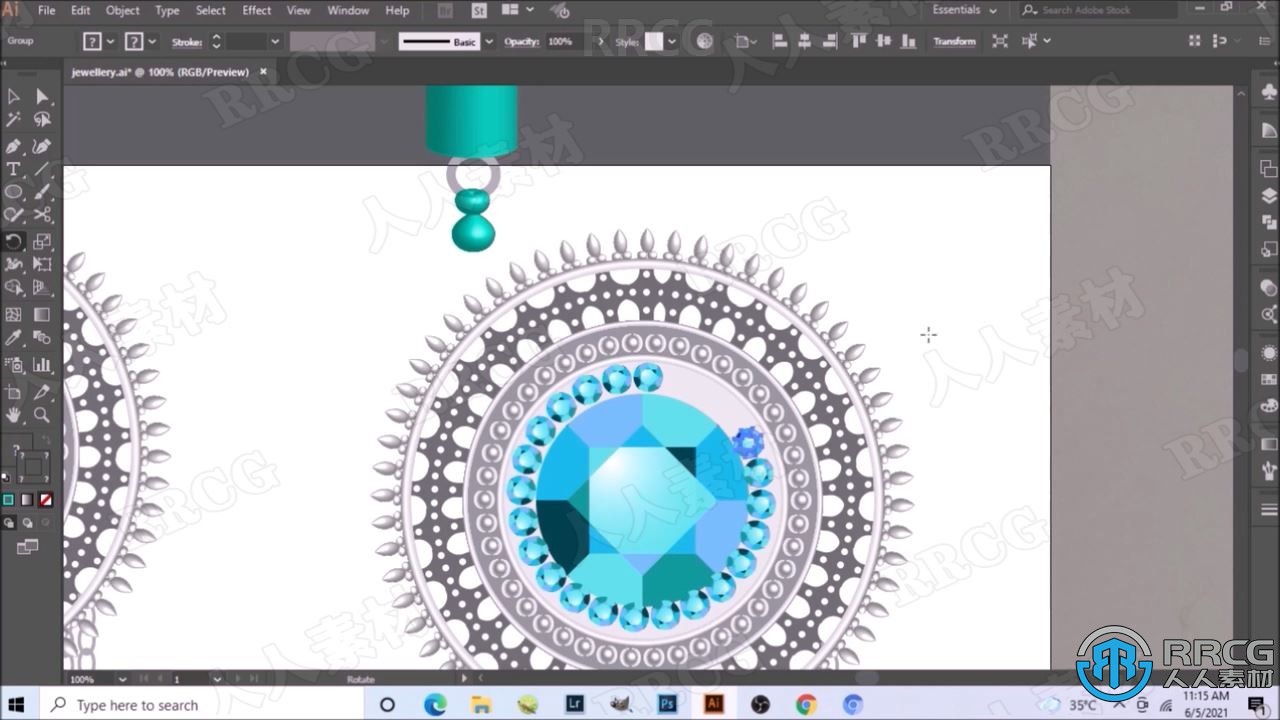This screenshot has height=720, width=1280.
Task: Select the Magic Wand tool
Action: 13,120
